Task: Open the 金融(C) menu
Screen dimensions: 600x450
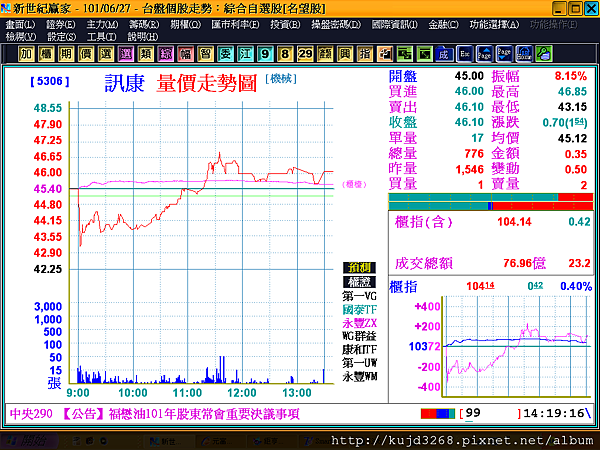Action: 443,25
